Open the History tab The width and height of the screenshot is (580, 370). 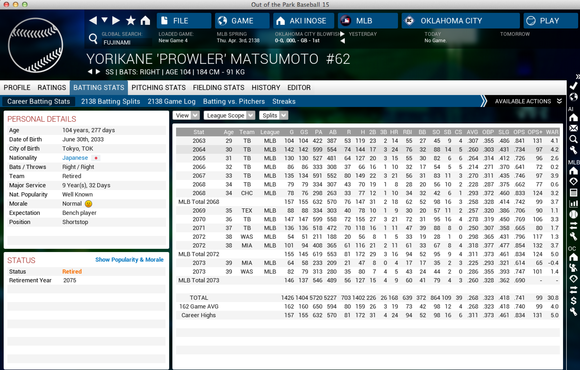(266, 88)
